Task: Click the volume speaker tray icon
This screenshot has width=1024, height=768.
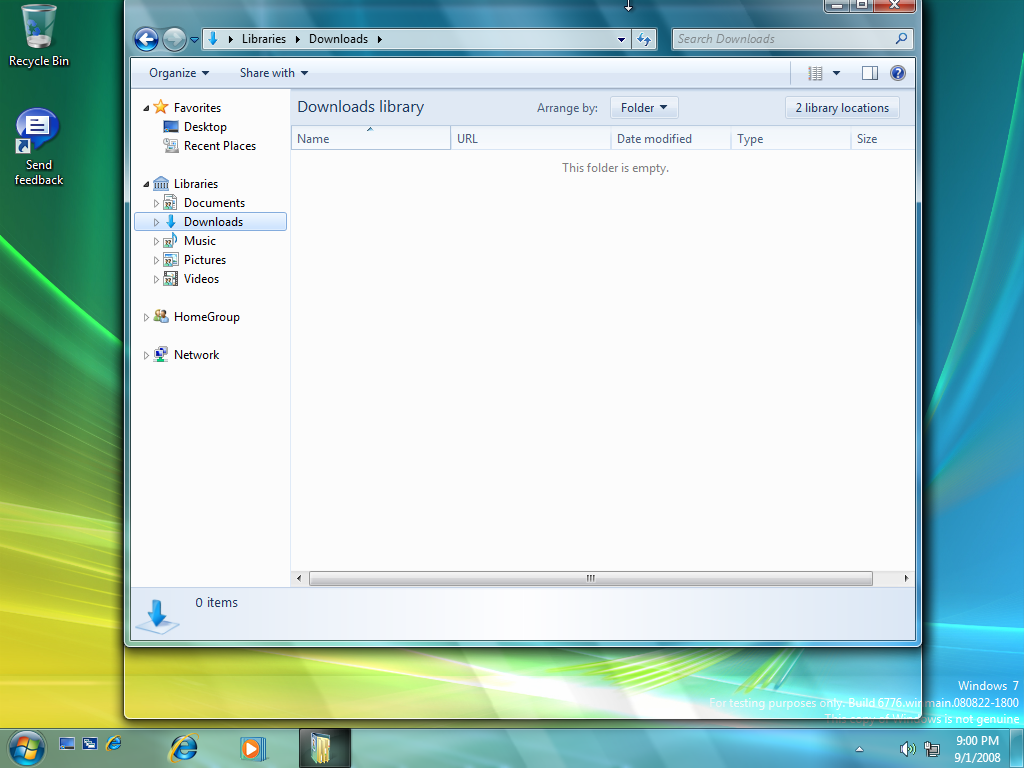Action: click(x=906, y=748)
